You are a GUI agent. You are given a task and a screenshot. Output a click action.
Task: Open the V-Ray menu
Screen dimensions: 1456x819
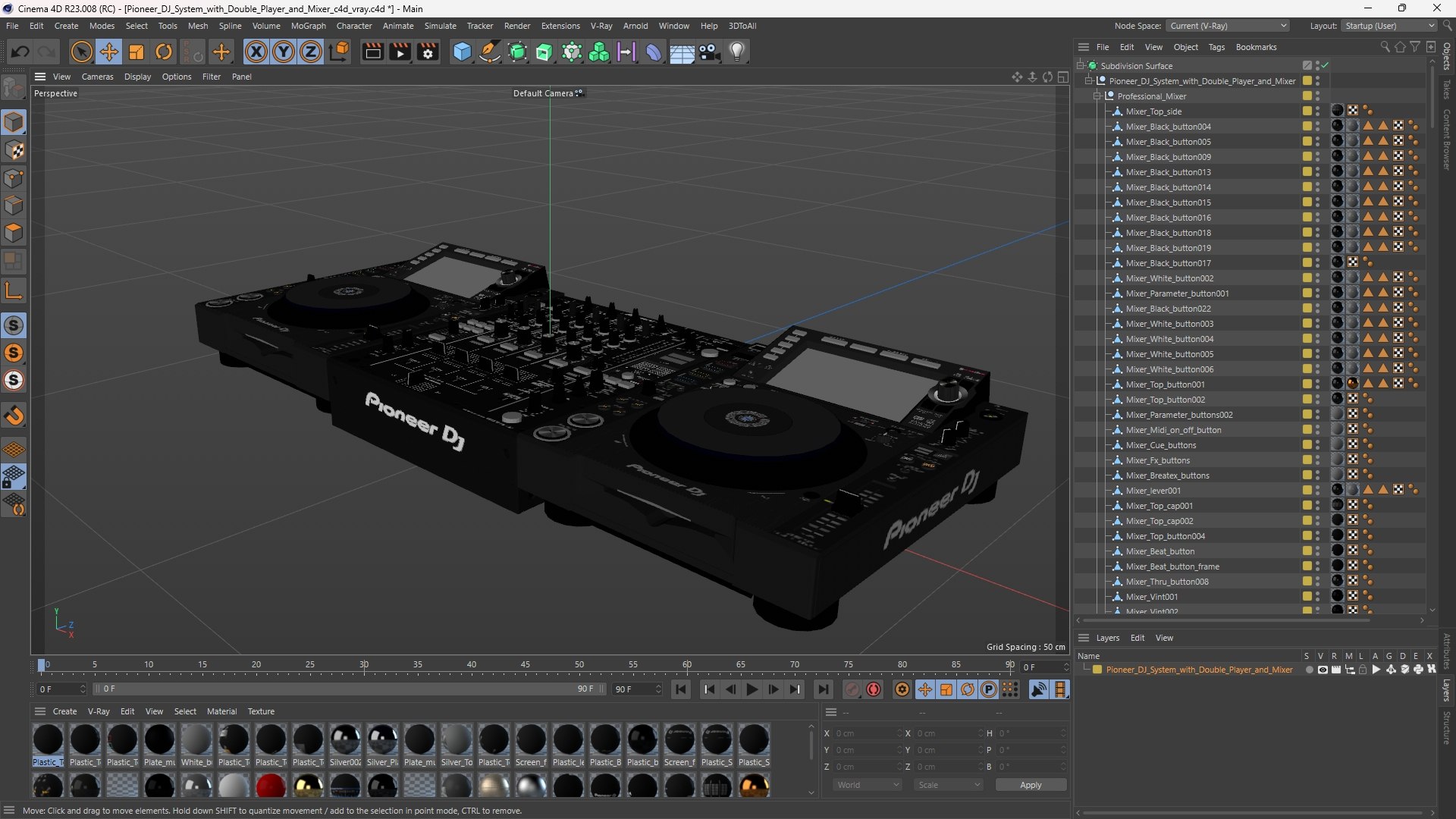coord(601,26)
